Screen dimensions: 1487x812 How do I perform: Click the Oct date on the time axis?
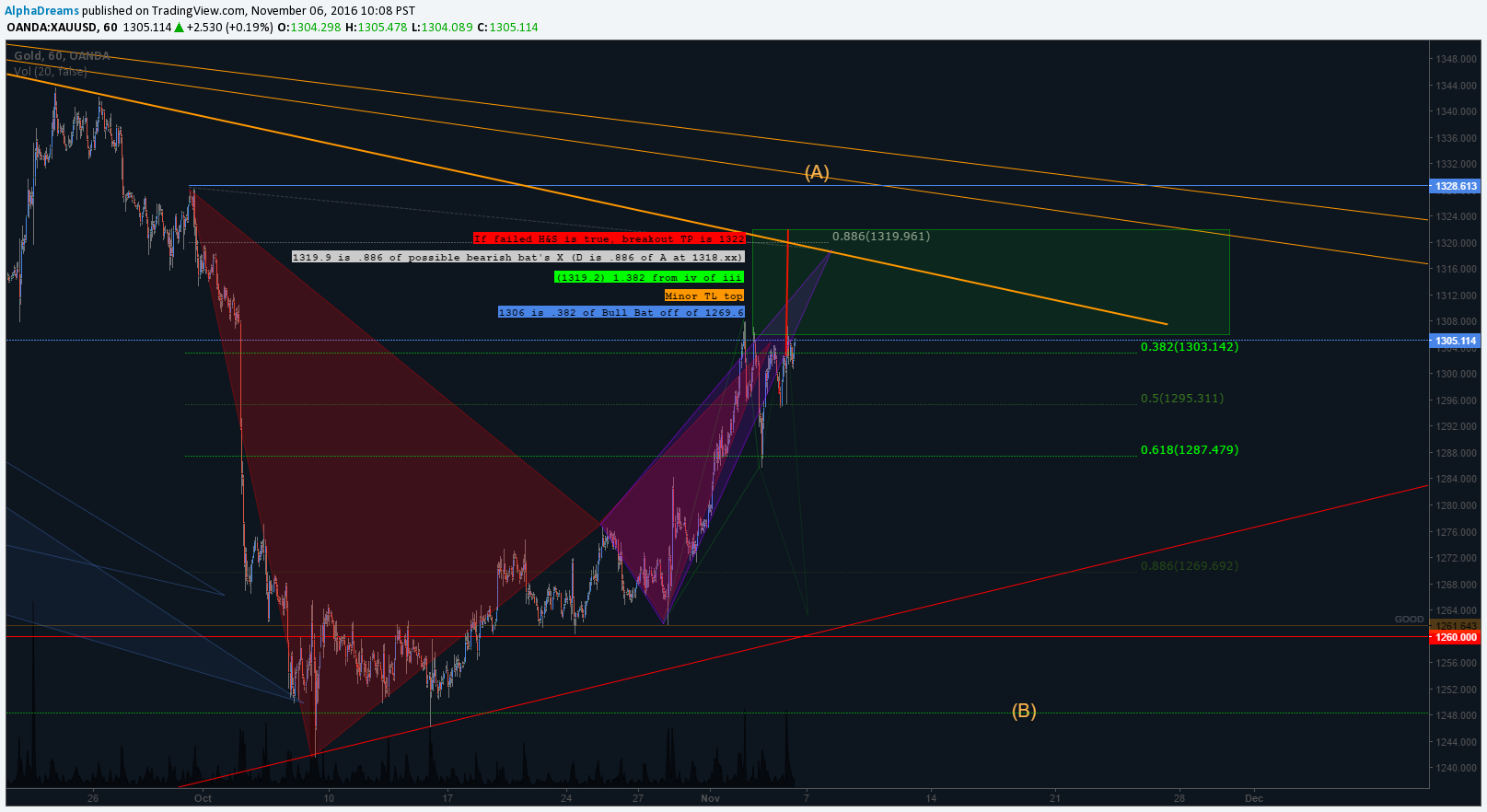[x=203, y=798]
